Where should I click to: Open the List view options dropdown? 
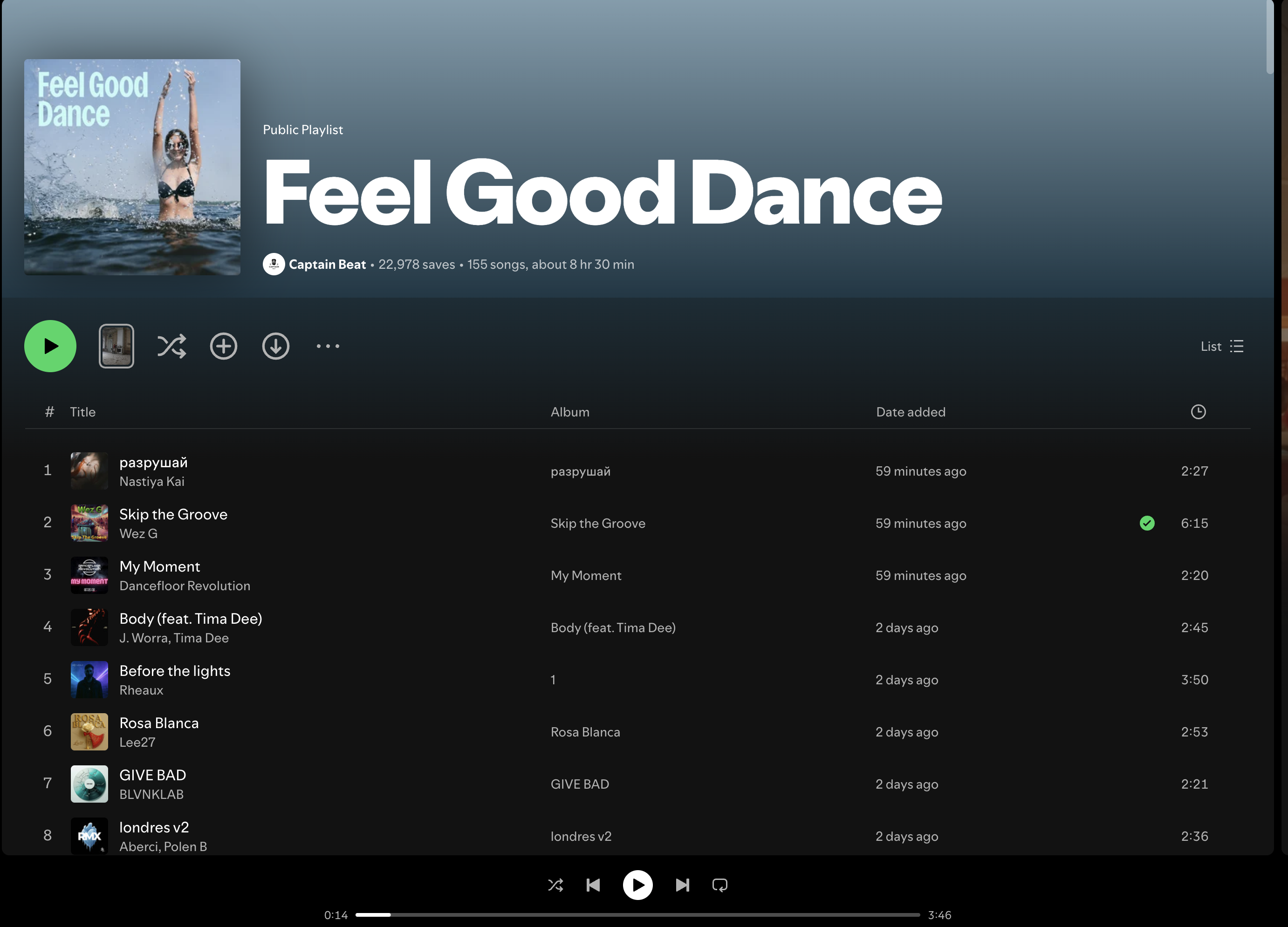pyautogui.click(x=1222, y=346)
